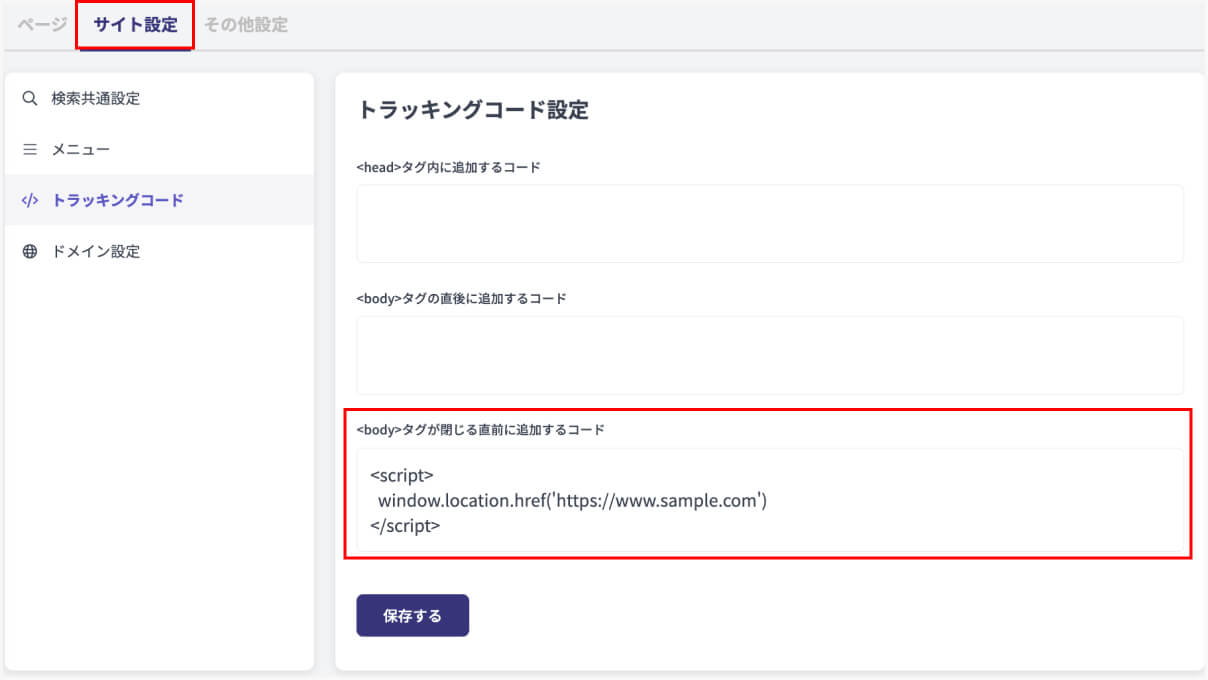Click the opening <script> line in the code
This screenshot has width=1208, height=680.
[402, 476]
